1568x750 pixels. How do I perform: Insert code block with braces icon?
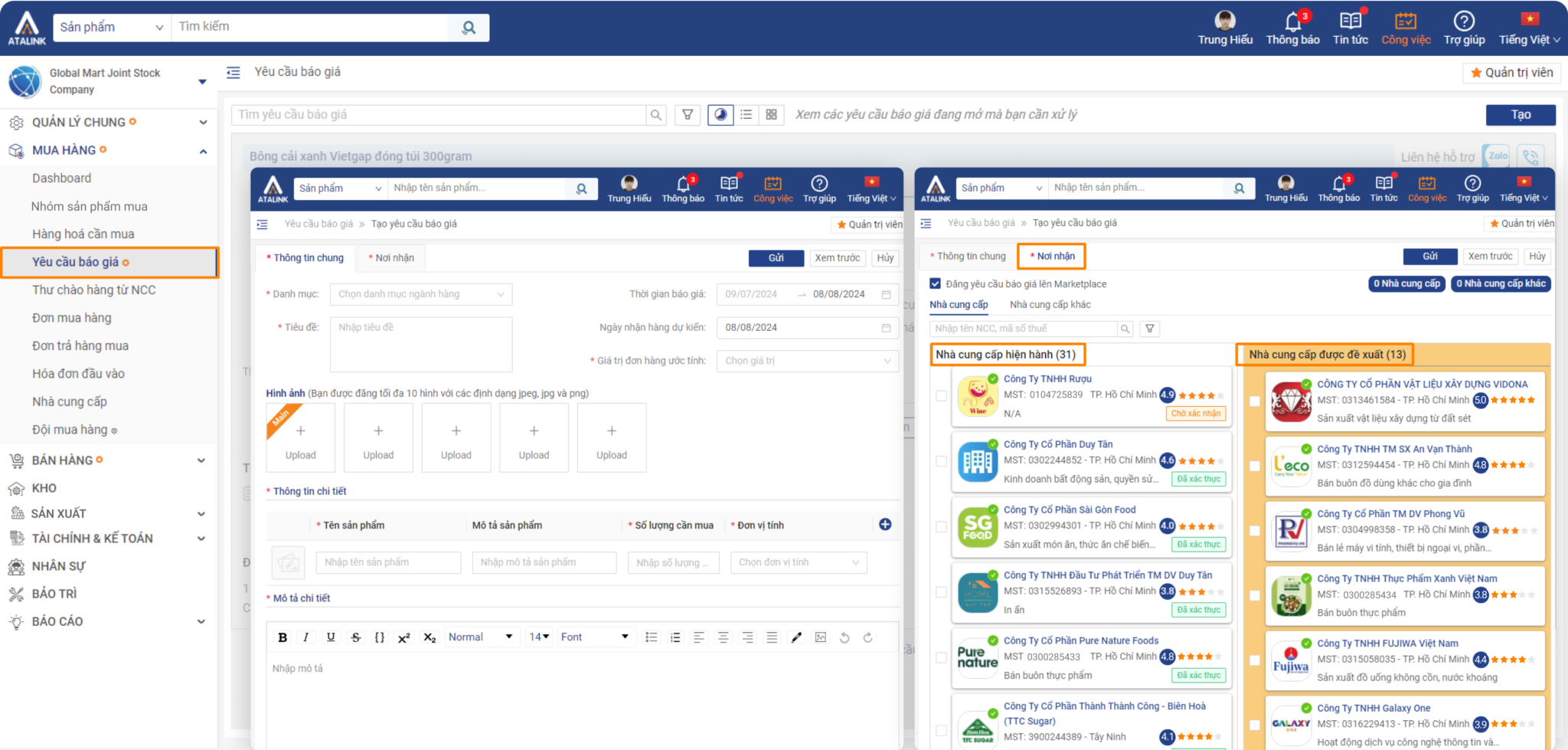coord(379,637)
